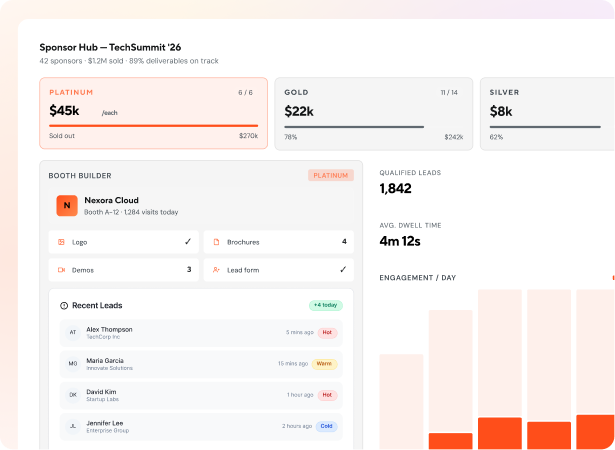
Task: Open the Platinum tier card
Action: point(153,113)
